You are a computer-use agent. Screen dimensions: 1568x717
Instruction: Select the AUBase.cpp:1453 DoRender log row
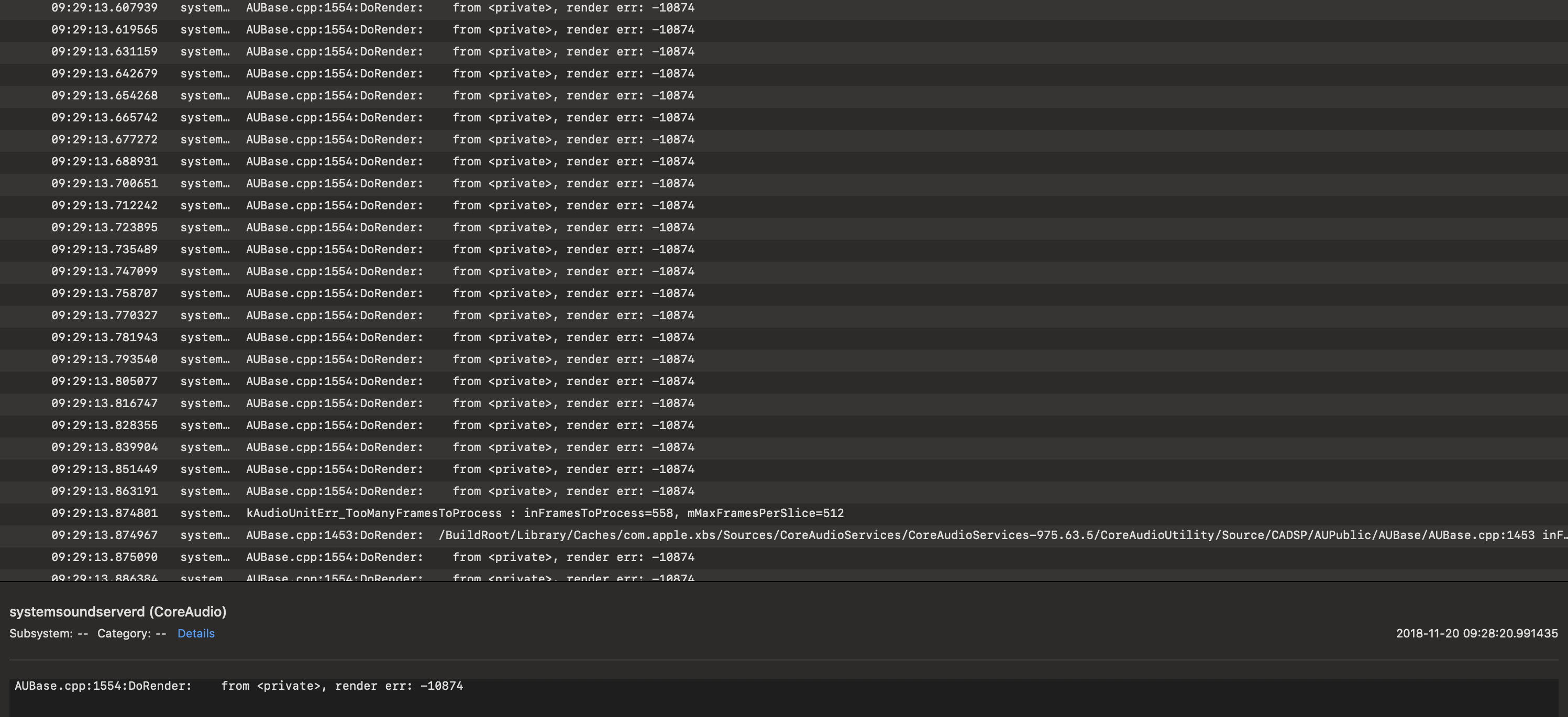coord(784,535)
